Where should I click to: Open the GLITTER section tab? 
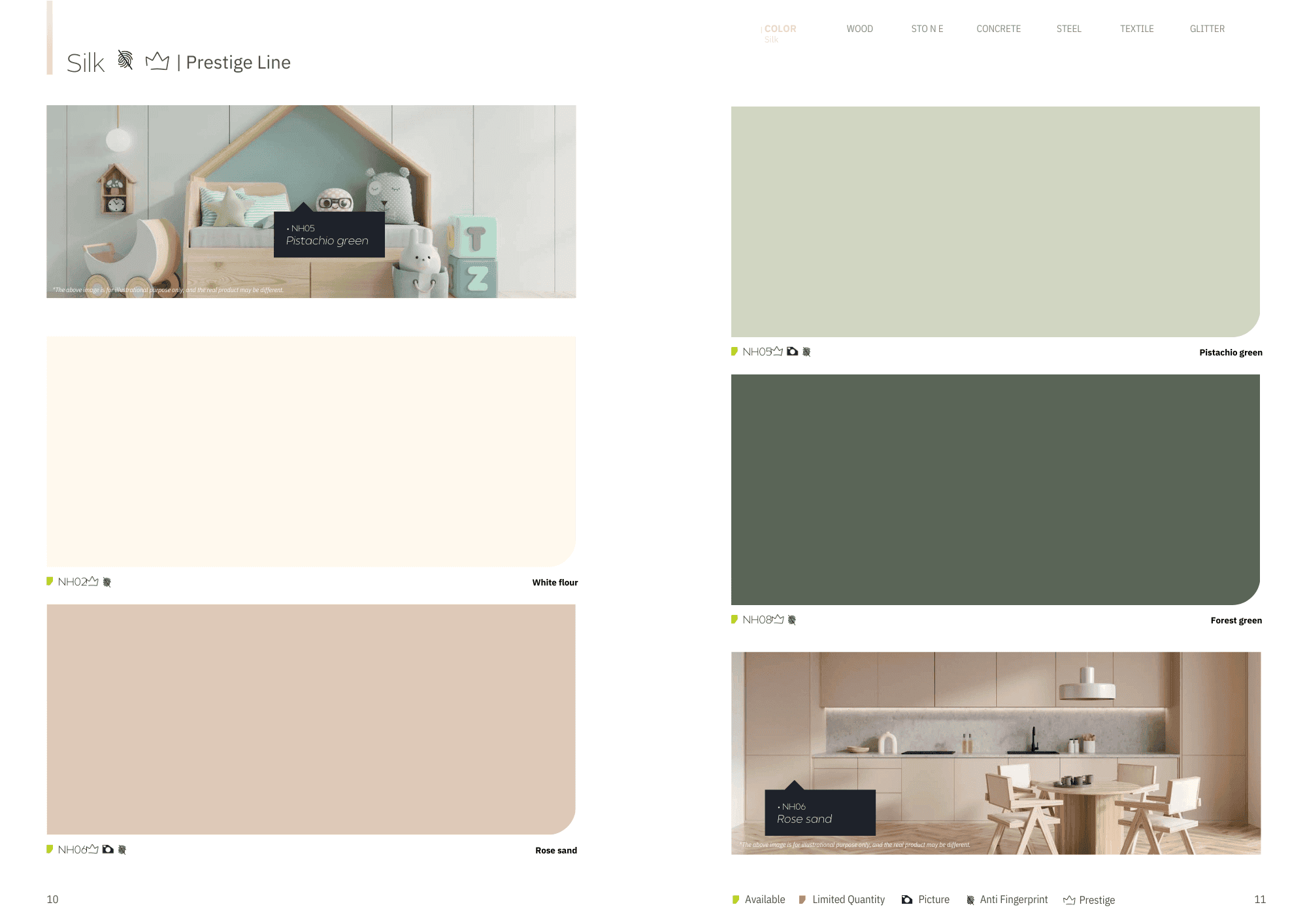(1207, 29)
